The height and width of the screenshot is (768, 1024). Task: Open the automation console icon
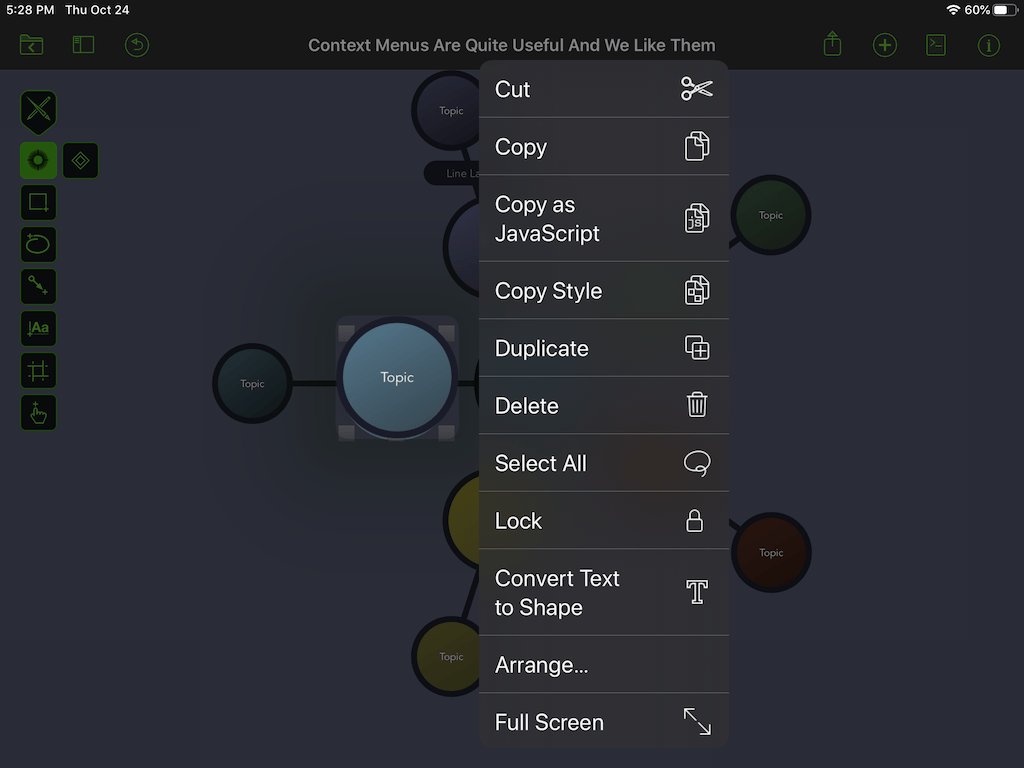[x=936, y=45]
